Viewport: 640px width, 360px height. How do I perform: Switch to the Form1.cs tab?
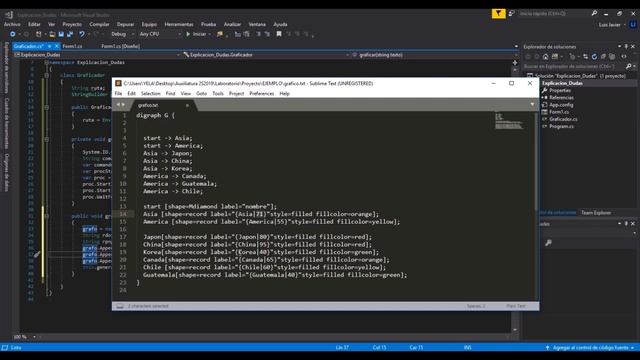coord(72,46)
